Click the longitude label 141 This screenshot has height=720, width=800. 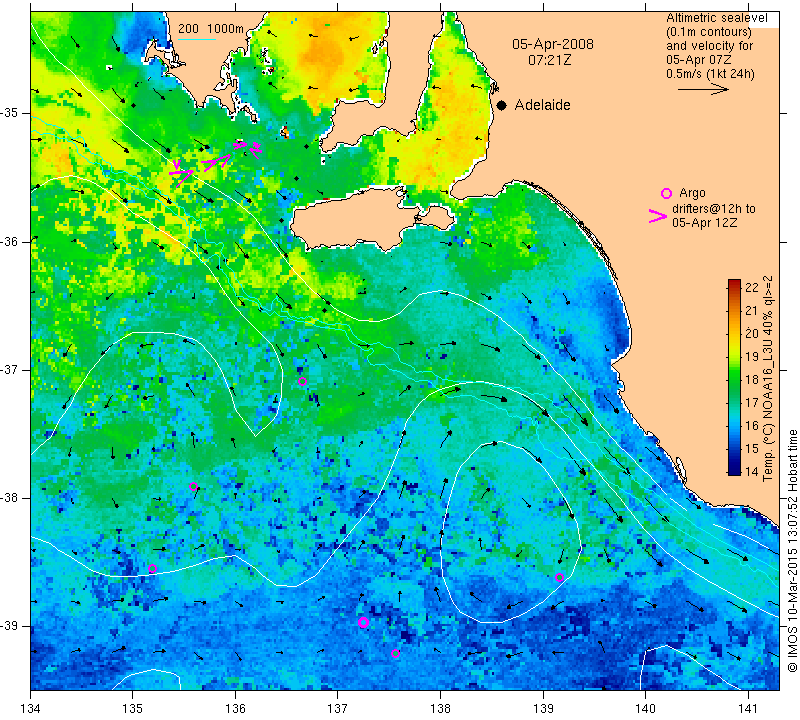coord(748,709)
